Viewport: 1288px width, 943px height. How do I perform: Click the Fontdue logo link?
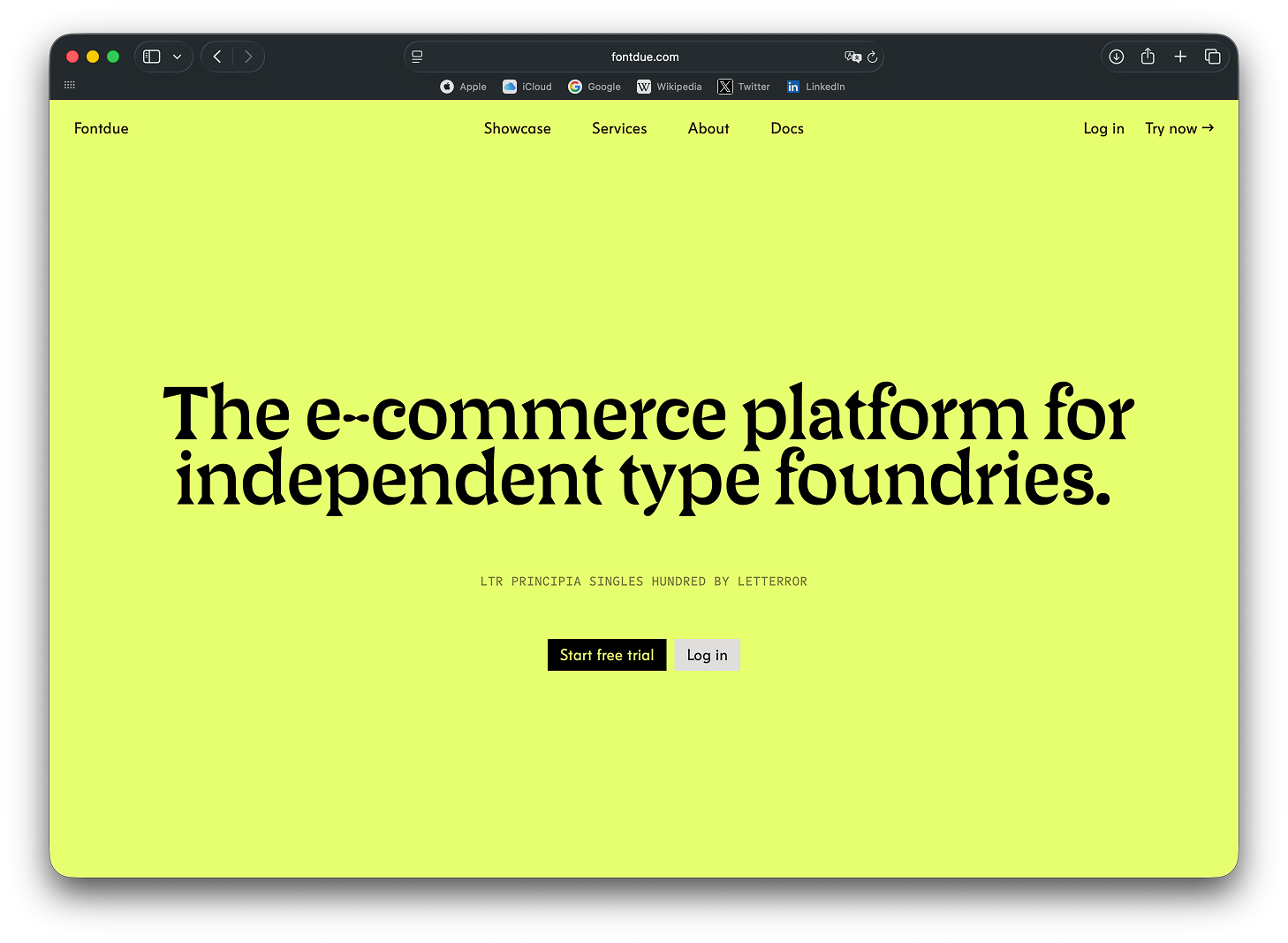pyautogui.click(x=102, y=128)
